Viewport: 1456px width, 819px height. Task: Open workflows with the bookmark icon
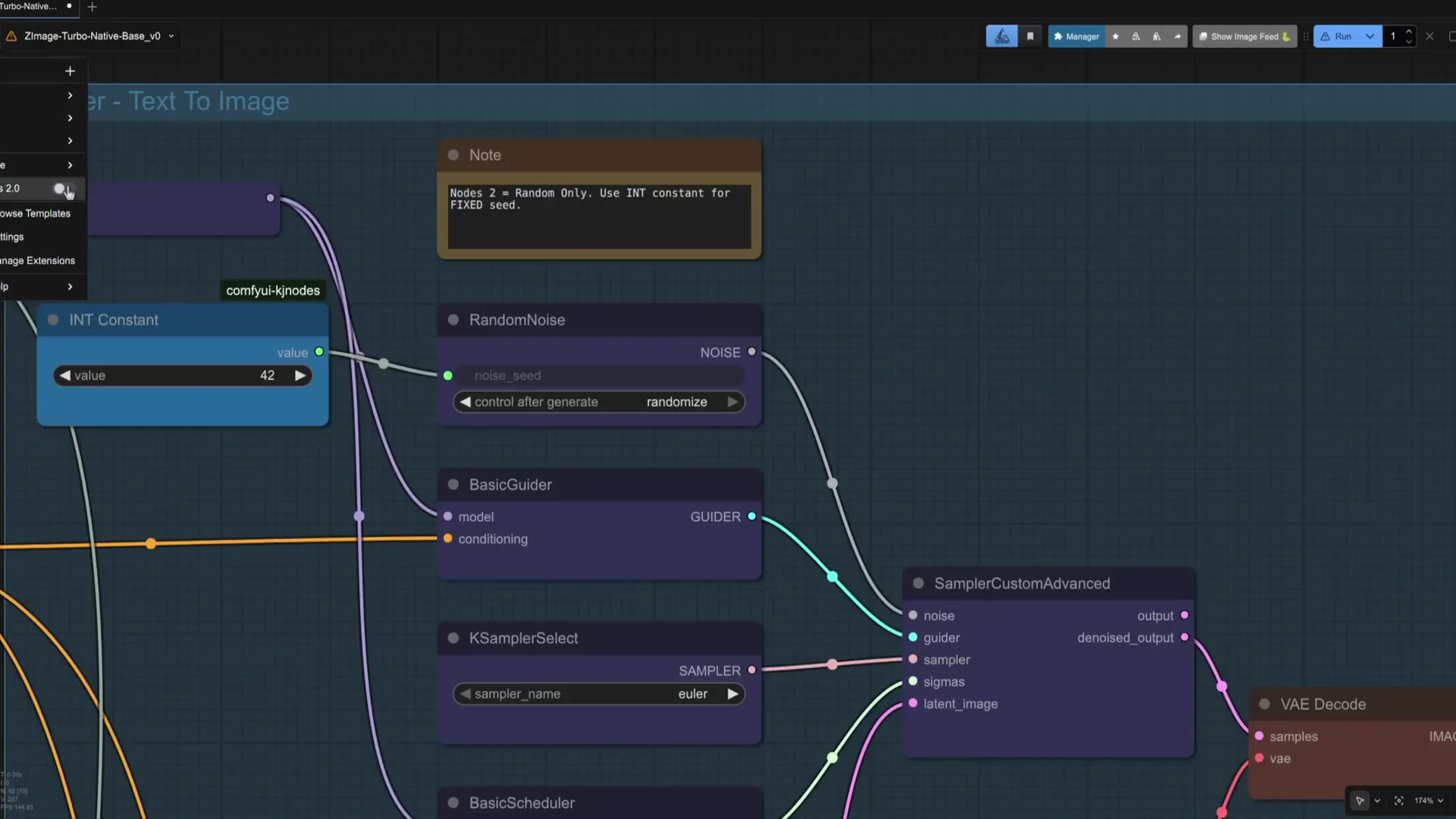(x=1030, y=36)
